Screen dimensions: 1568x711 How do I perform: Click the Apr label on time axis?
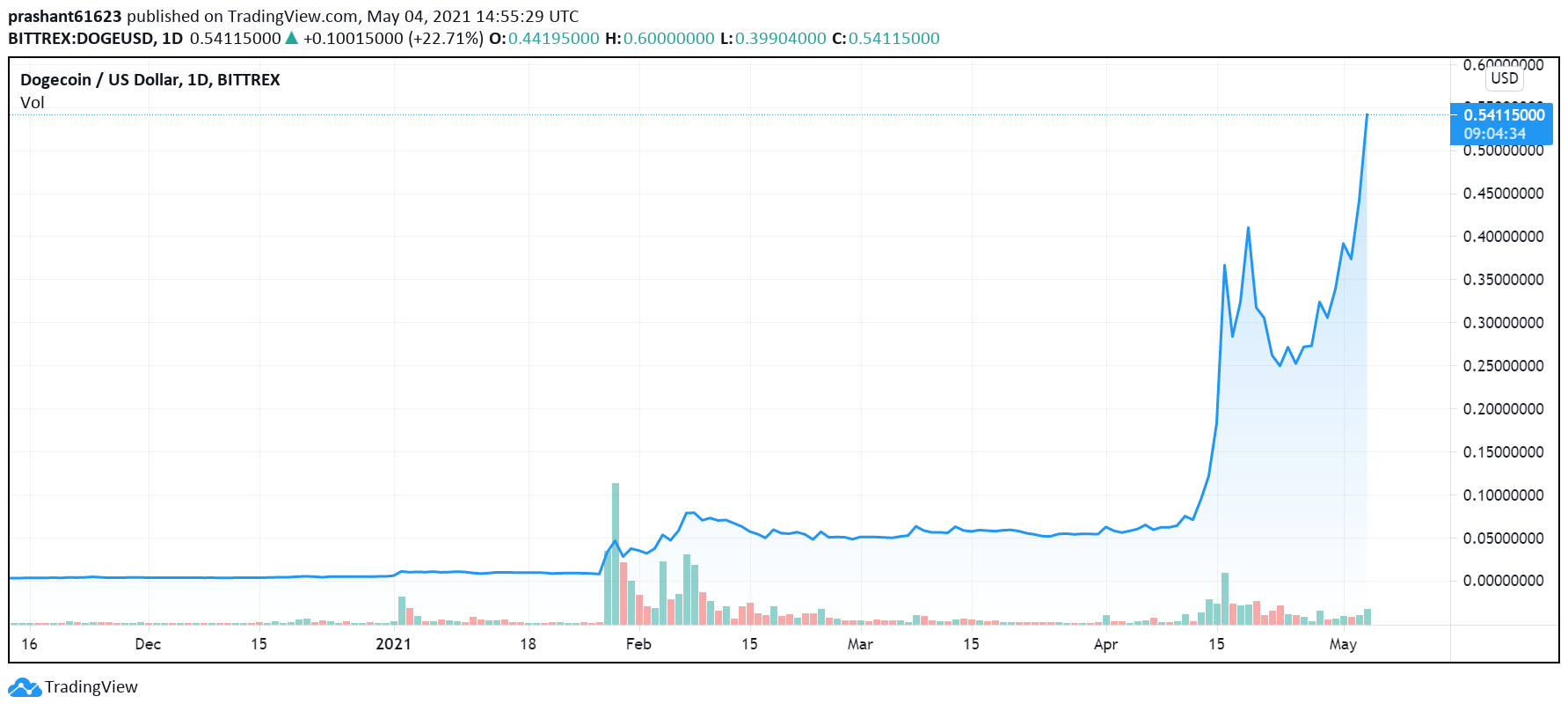[1105, 644]
